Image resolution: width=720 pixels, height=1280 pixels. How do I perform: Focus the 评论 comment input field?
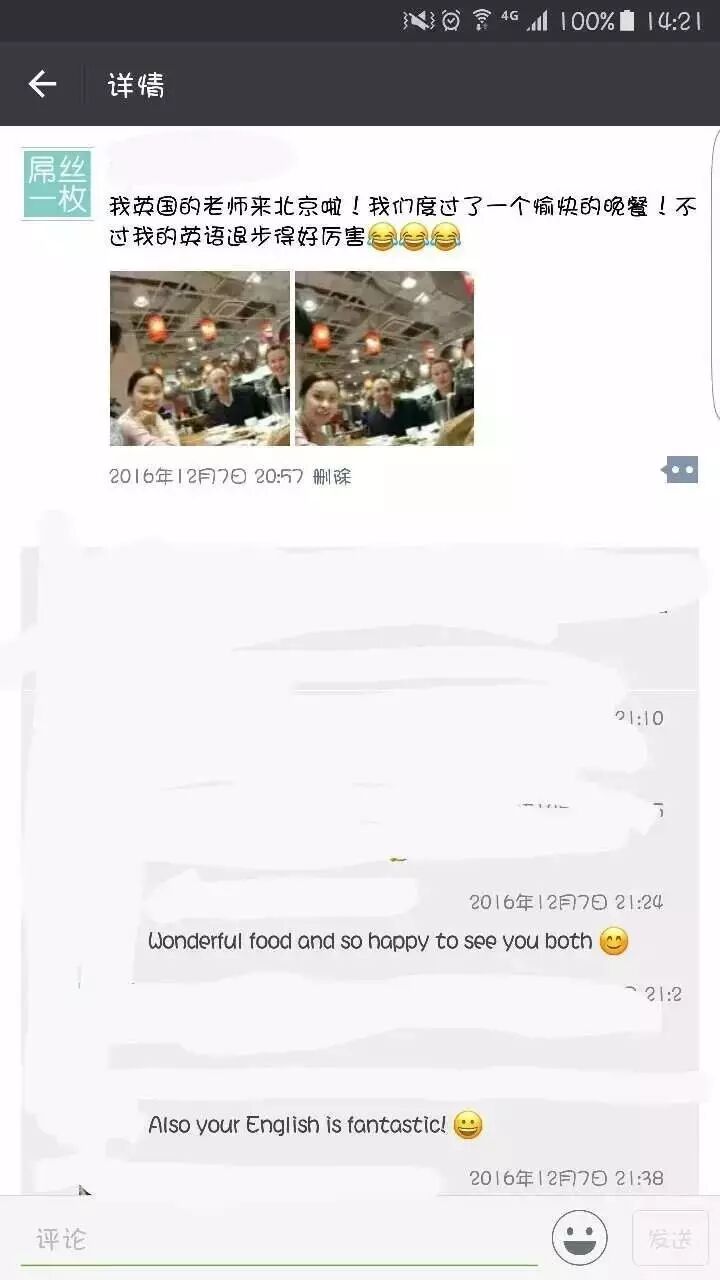278,1240
